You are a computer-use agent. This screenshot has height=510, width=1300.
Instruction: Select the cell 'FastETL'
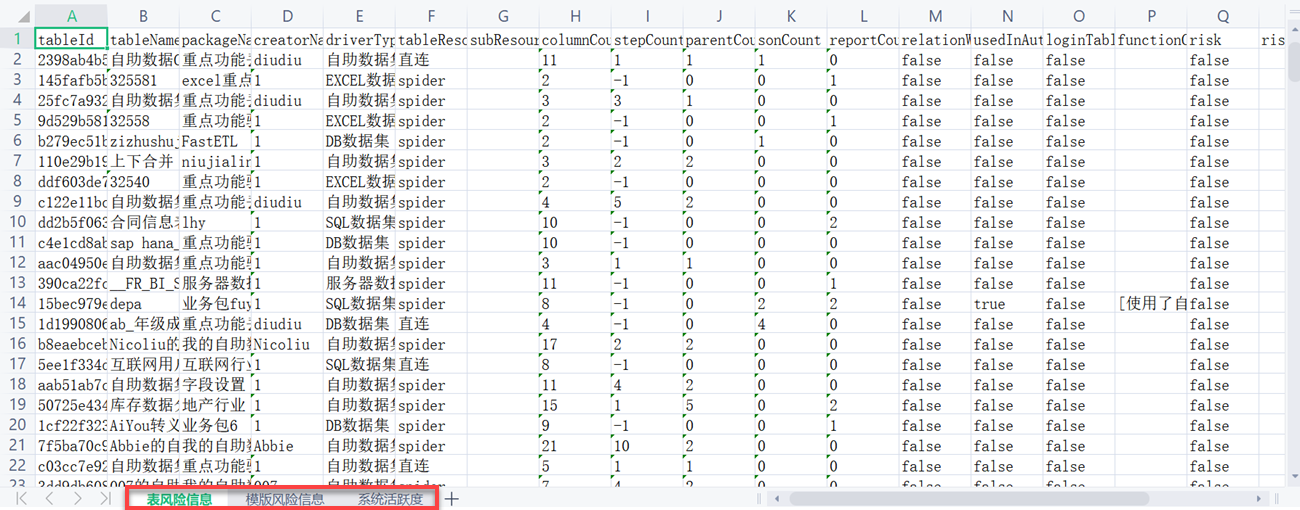215,141
